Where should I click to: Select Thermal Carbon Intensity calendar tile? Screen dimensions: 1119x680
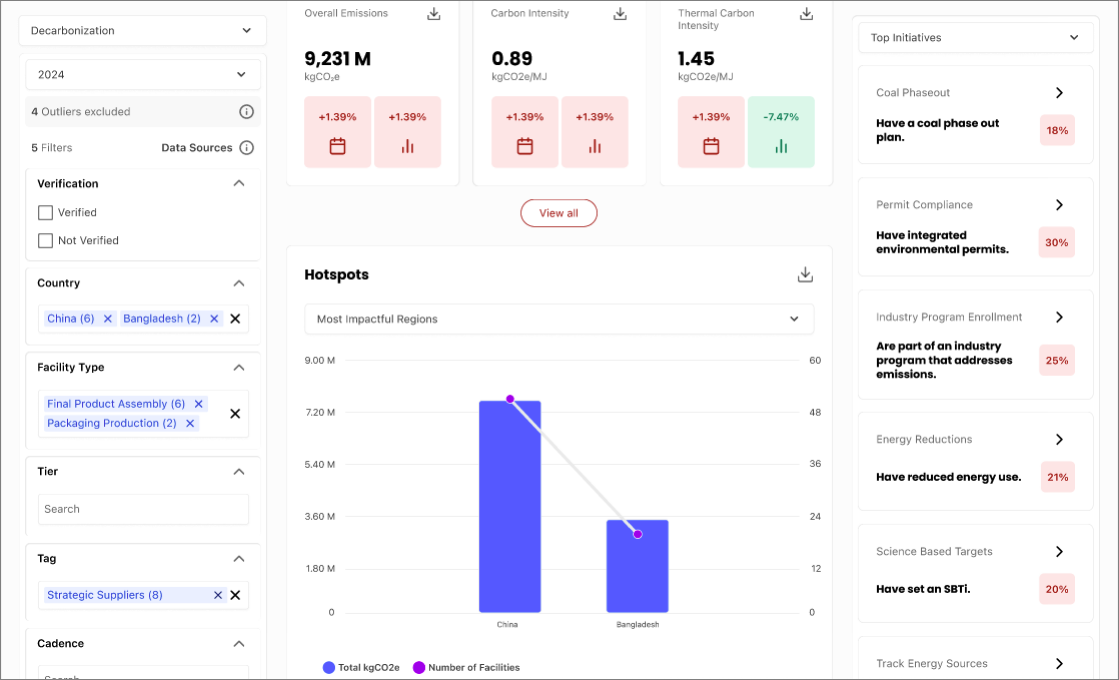pyautogui.click(x=711, y=132)
